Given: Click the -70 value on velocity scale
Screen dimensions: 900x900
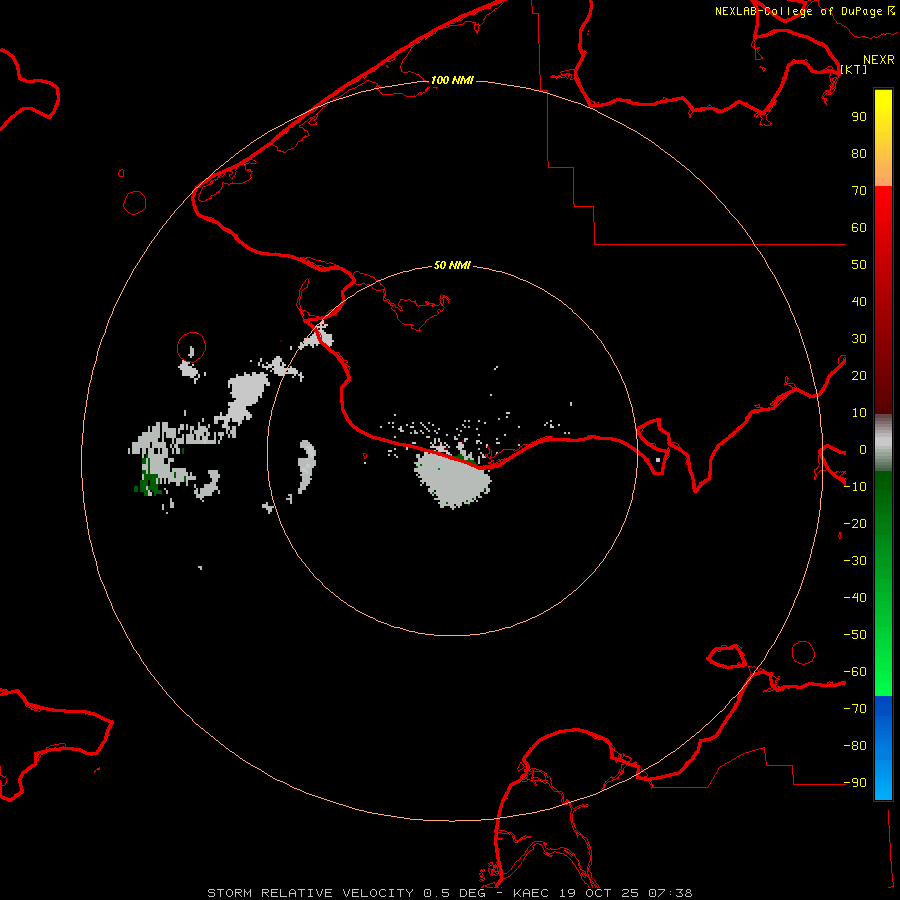Looking at the screenshot, I should click(x=855, y=709).
